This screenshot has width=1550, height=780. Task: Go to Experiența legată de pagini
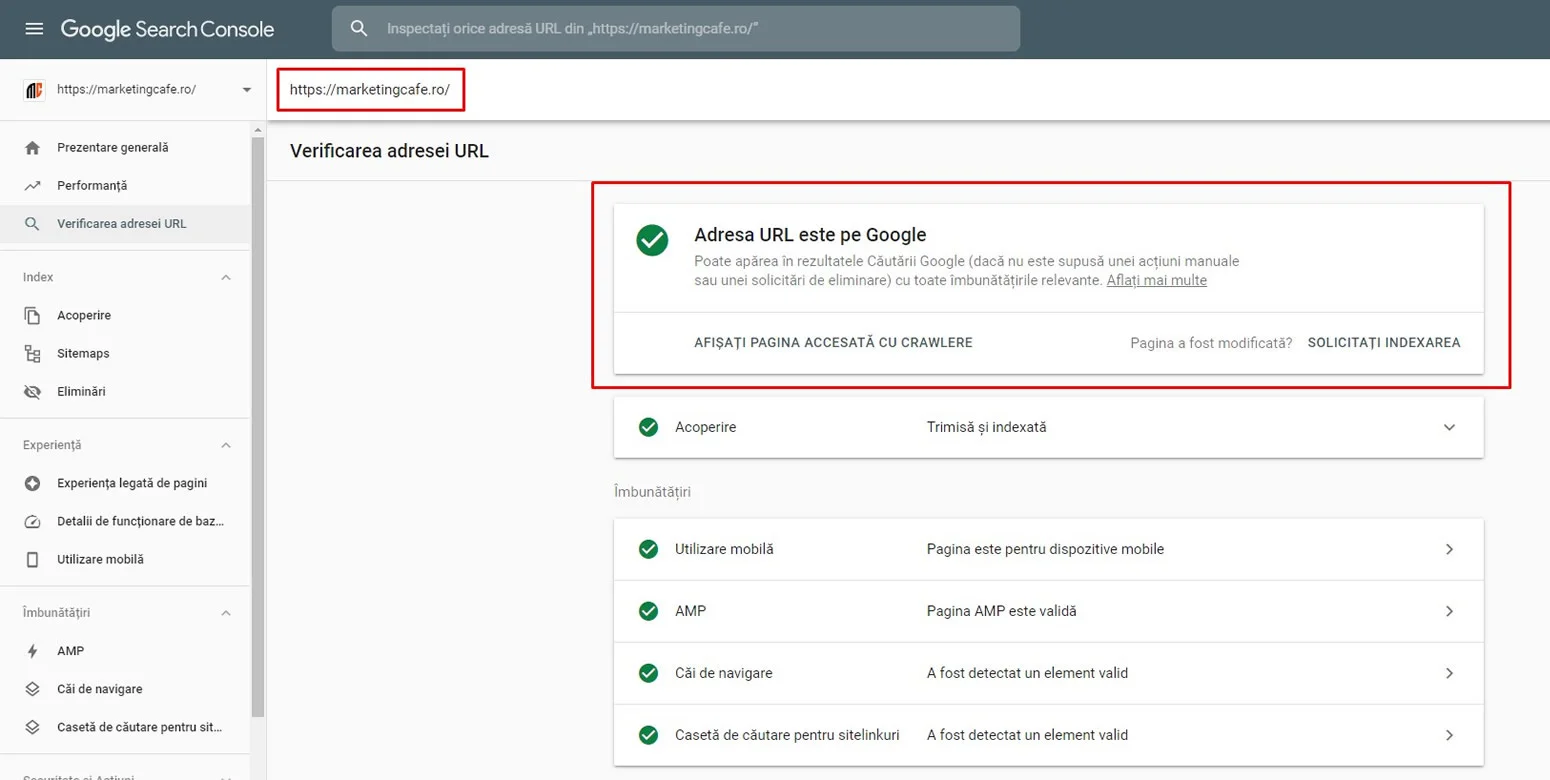[132, 483]
